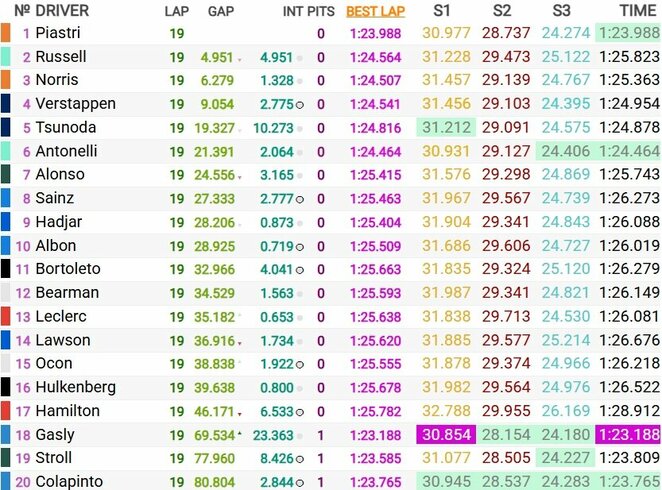The image size is (662, 490).
Task: Click the red down arrow beside Lawson's gap
Action: 240,343
